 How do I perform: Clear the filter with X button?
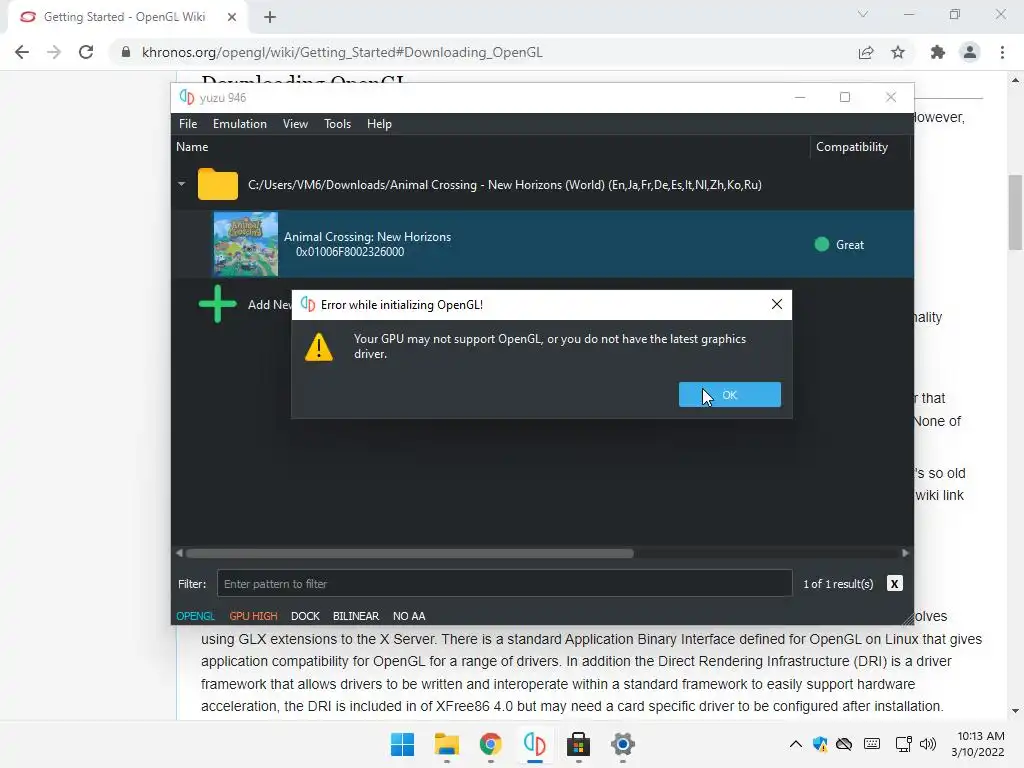click(895, 583)
